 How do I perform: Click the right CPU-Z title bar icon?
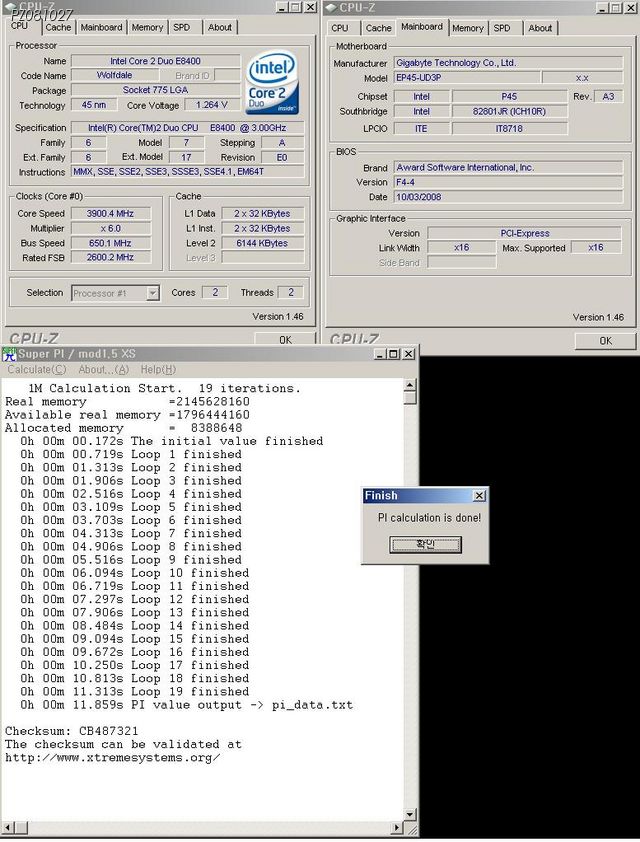tap(331, 8)
